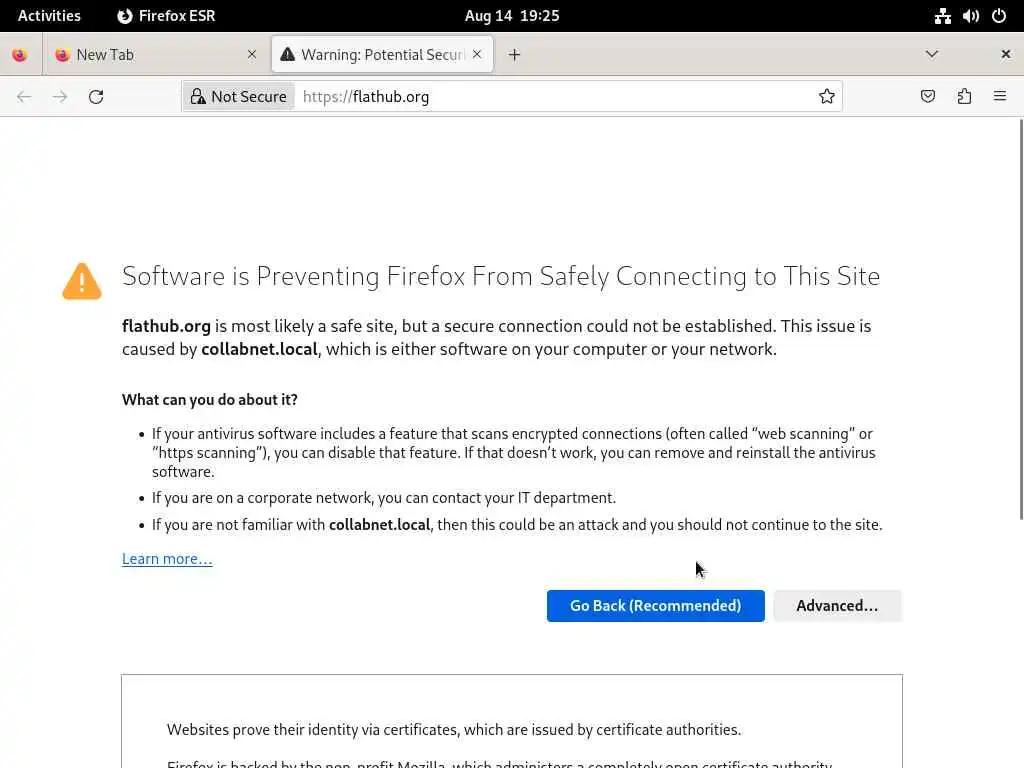The width and height of the screenshot is (1024, 768).
Task: Switch to the New Tab tab
Action: click(x=150, y=55)
